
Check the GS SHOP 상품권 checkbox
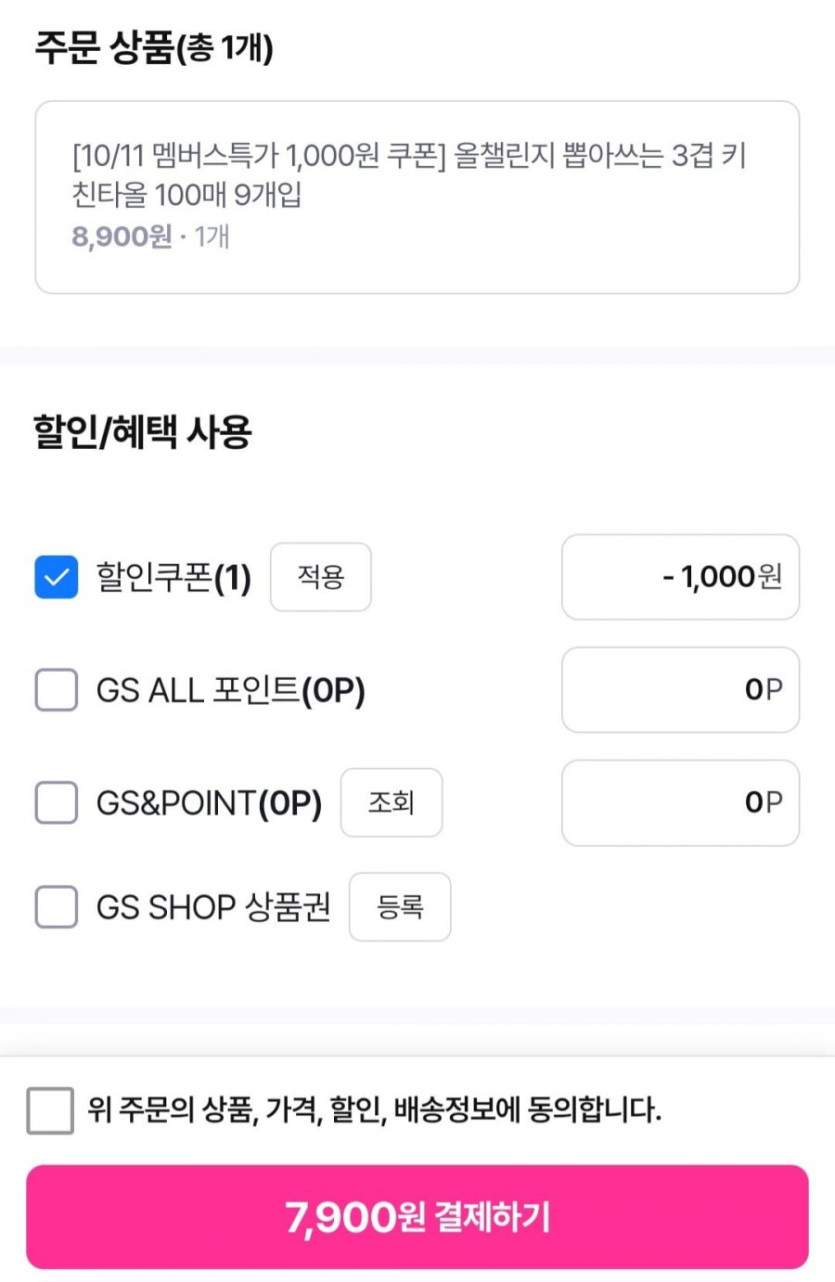pos(56,907)
